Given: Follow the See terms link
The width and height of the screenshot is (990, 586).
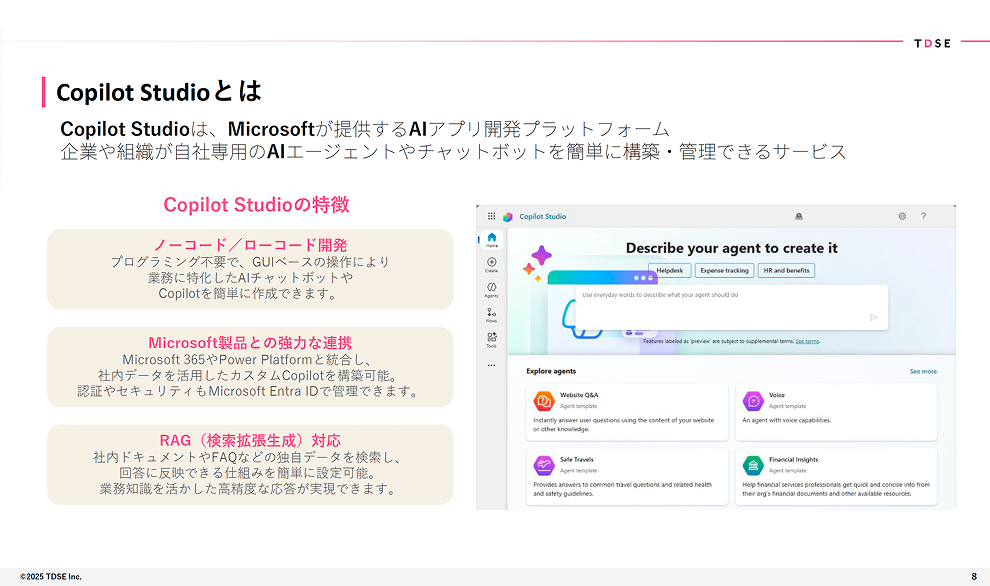Looking at the screenshot, I should click(x=807, y=341).
